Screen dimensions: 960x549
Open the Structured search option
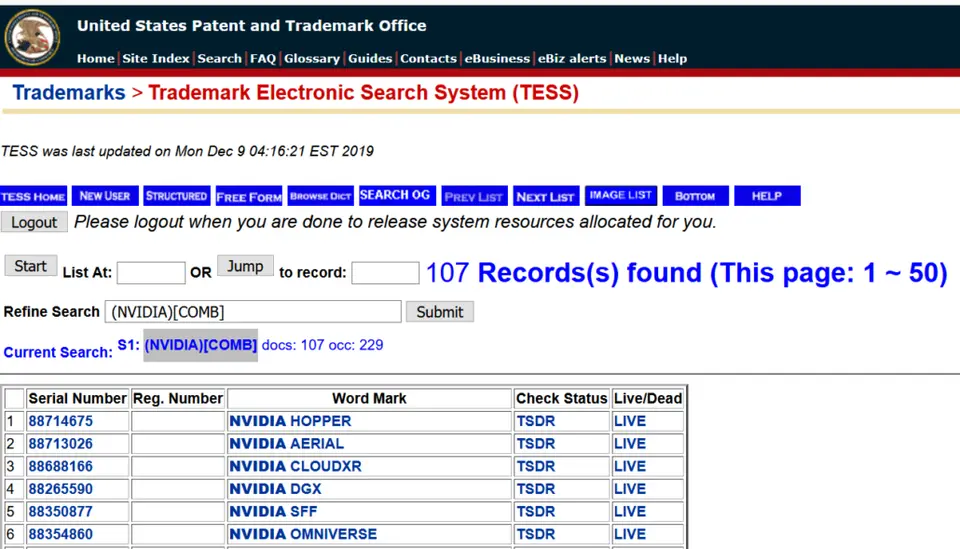176,196
